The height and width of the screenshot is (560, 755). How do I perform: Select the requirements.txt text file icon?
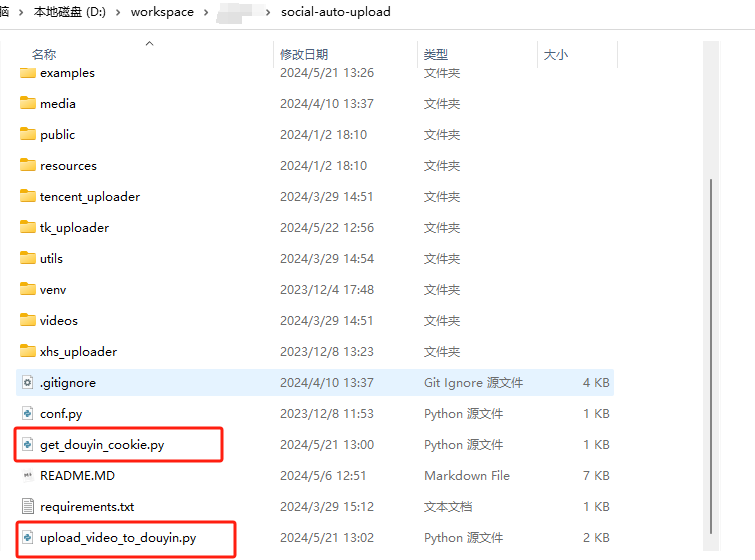click(27, 507)
